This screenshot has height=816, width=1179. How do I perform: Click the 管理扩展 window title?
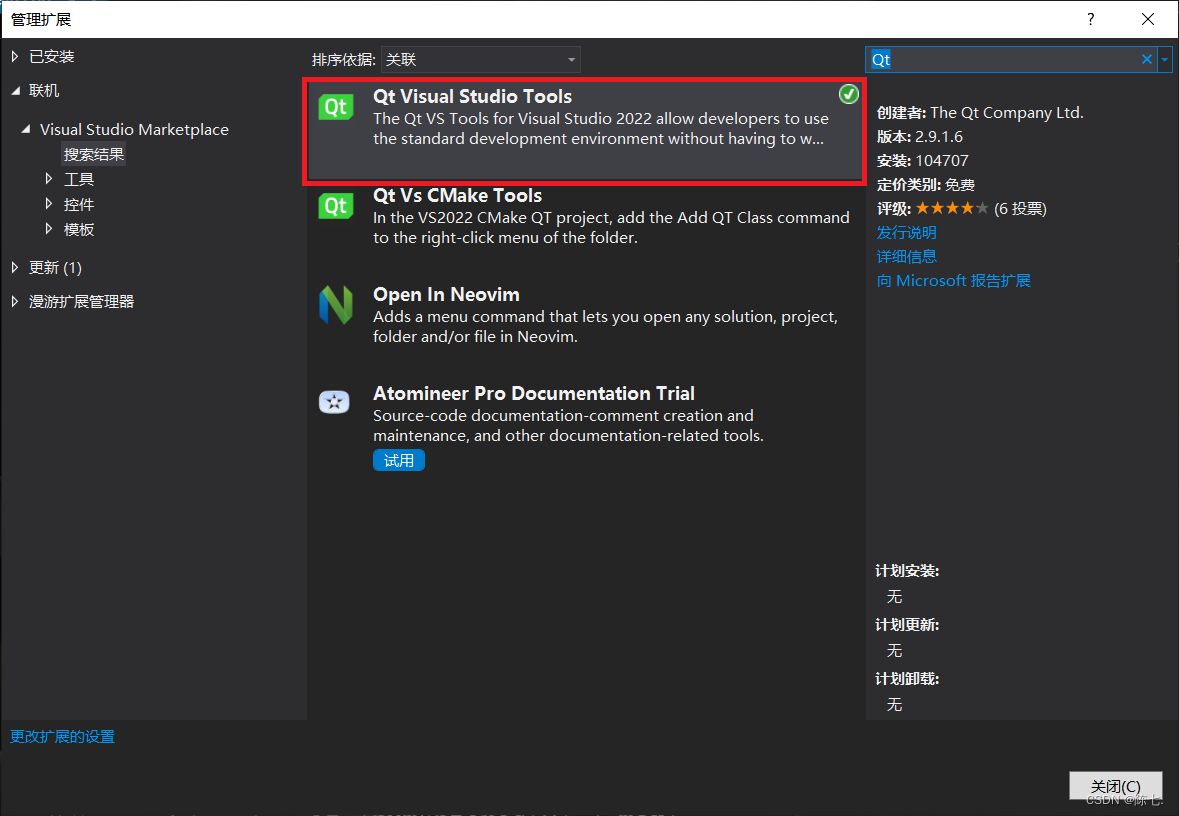pyautogui.click(x=41, y=20)
